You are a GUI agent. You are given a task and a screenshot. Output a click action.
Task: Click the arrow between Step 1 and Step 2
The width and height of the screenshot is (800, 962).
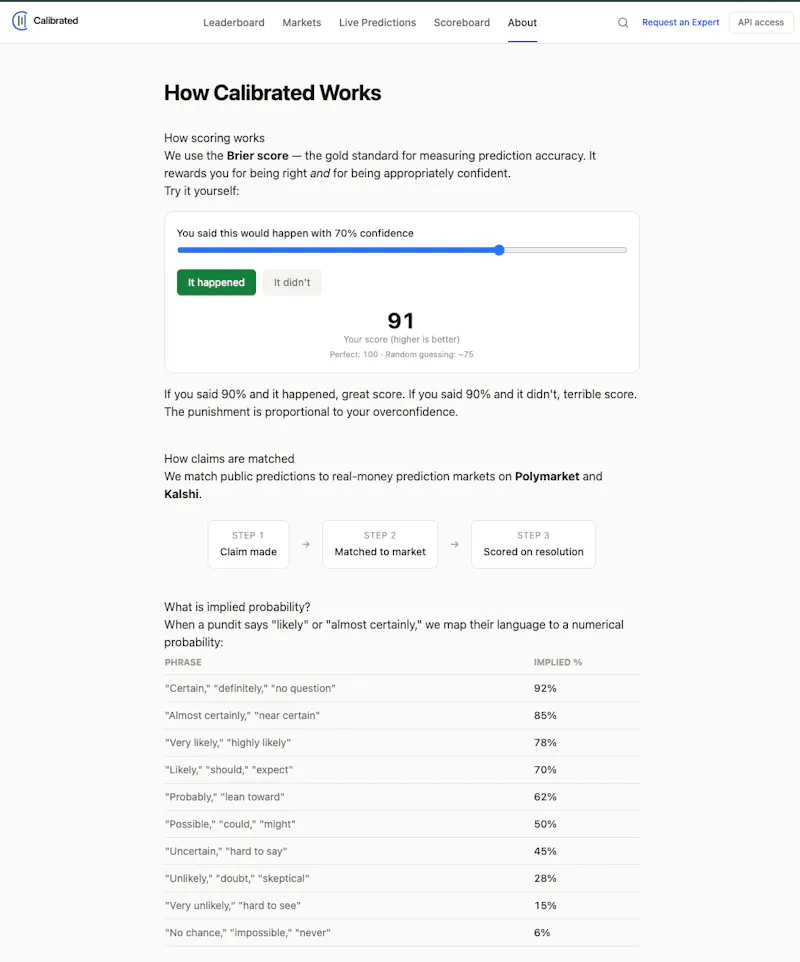click(306, 544)
